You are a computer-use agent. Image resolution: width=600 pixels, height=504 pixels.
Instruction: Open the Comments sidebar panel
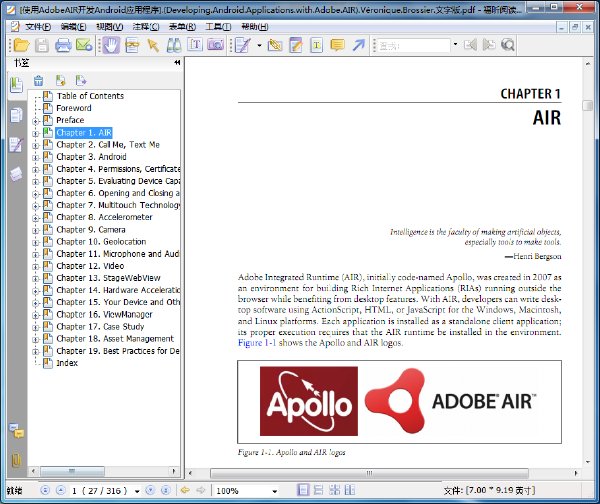point(17,431)
